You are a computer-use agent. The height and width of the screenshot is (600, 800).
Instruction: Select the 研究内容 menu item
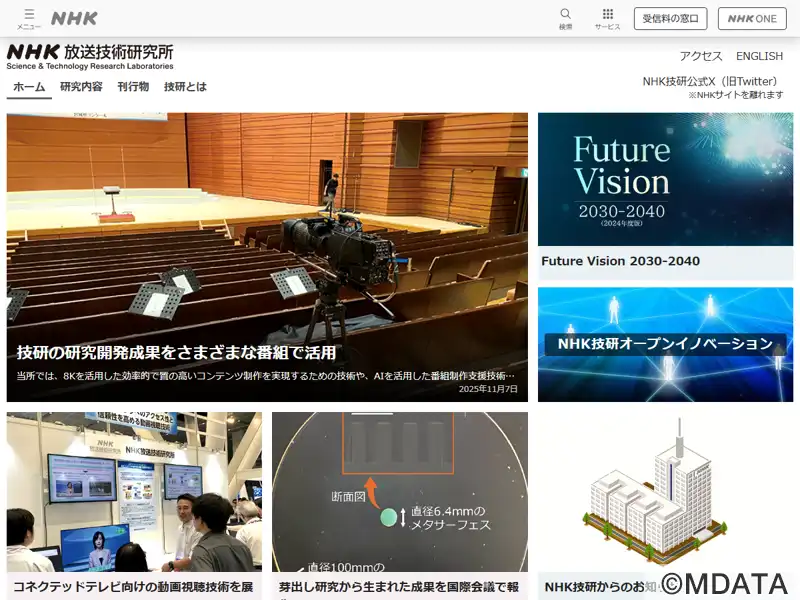tap(81, 87)
